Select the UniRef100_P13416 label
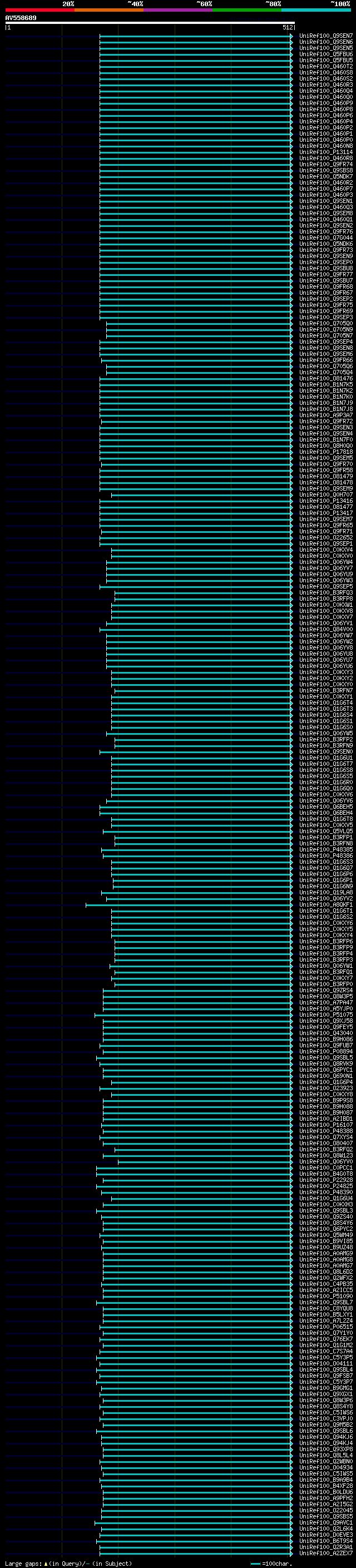 pos(325,501)
